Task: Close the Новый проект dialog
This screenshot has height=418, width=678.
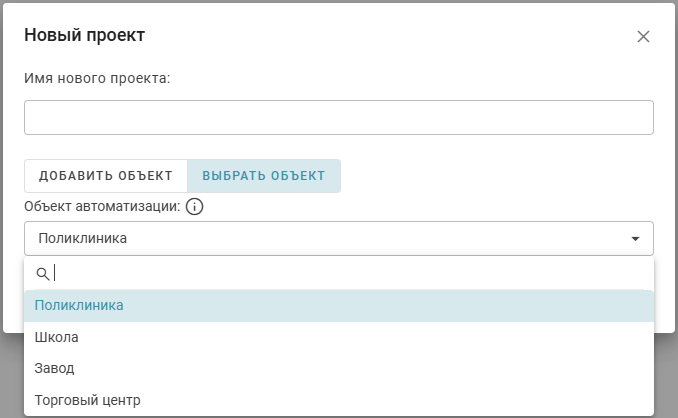Action: tap(643, 37)
